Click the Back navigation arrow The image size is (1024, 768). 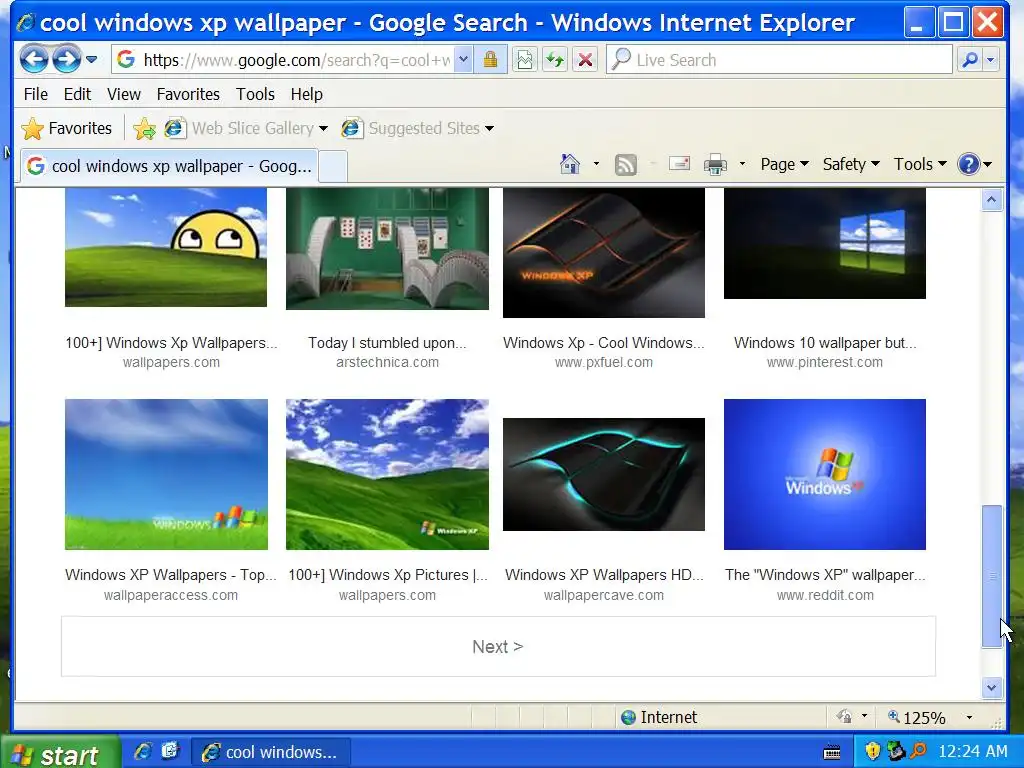point(34,60)
